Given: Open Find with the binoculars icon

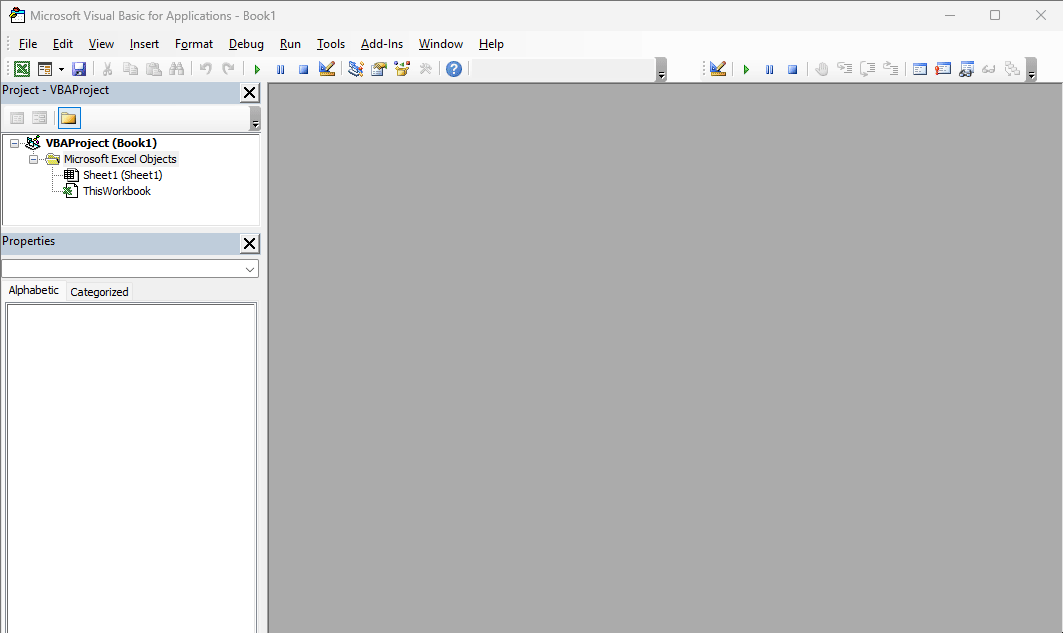Looking at the screenshot, I should 177,69.
